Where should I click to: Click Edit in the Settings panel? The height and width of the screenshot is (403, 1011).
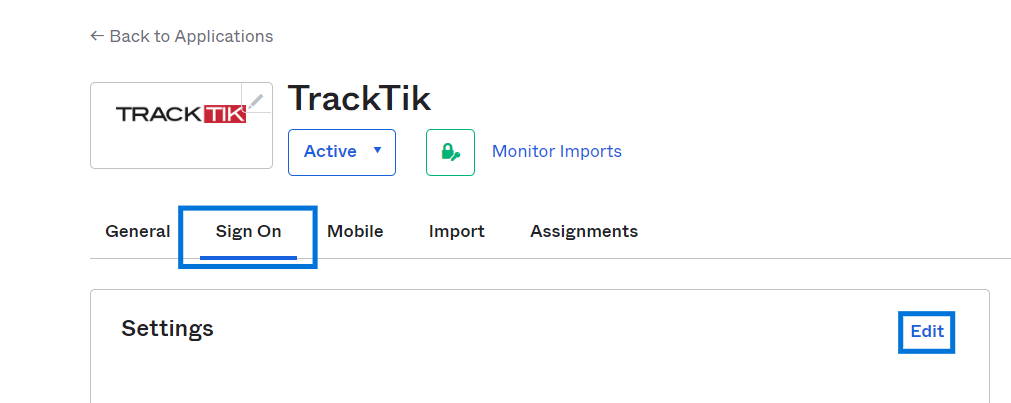click(x=927, y=331)
